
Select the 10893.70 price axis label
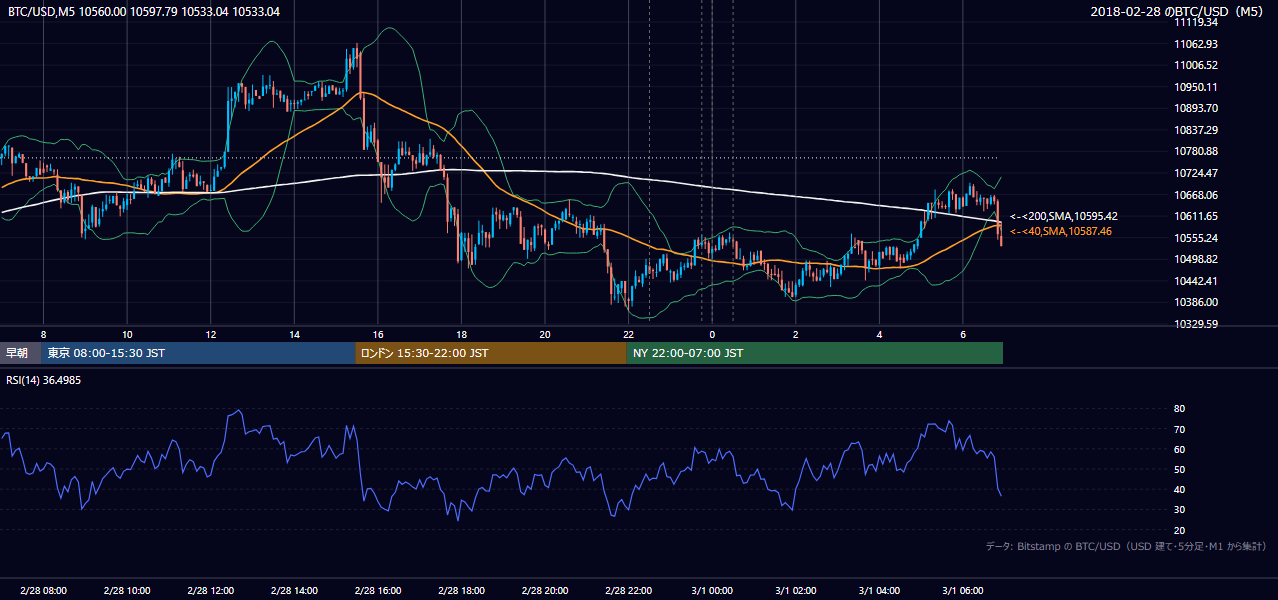[x=1196, y=108]
